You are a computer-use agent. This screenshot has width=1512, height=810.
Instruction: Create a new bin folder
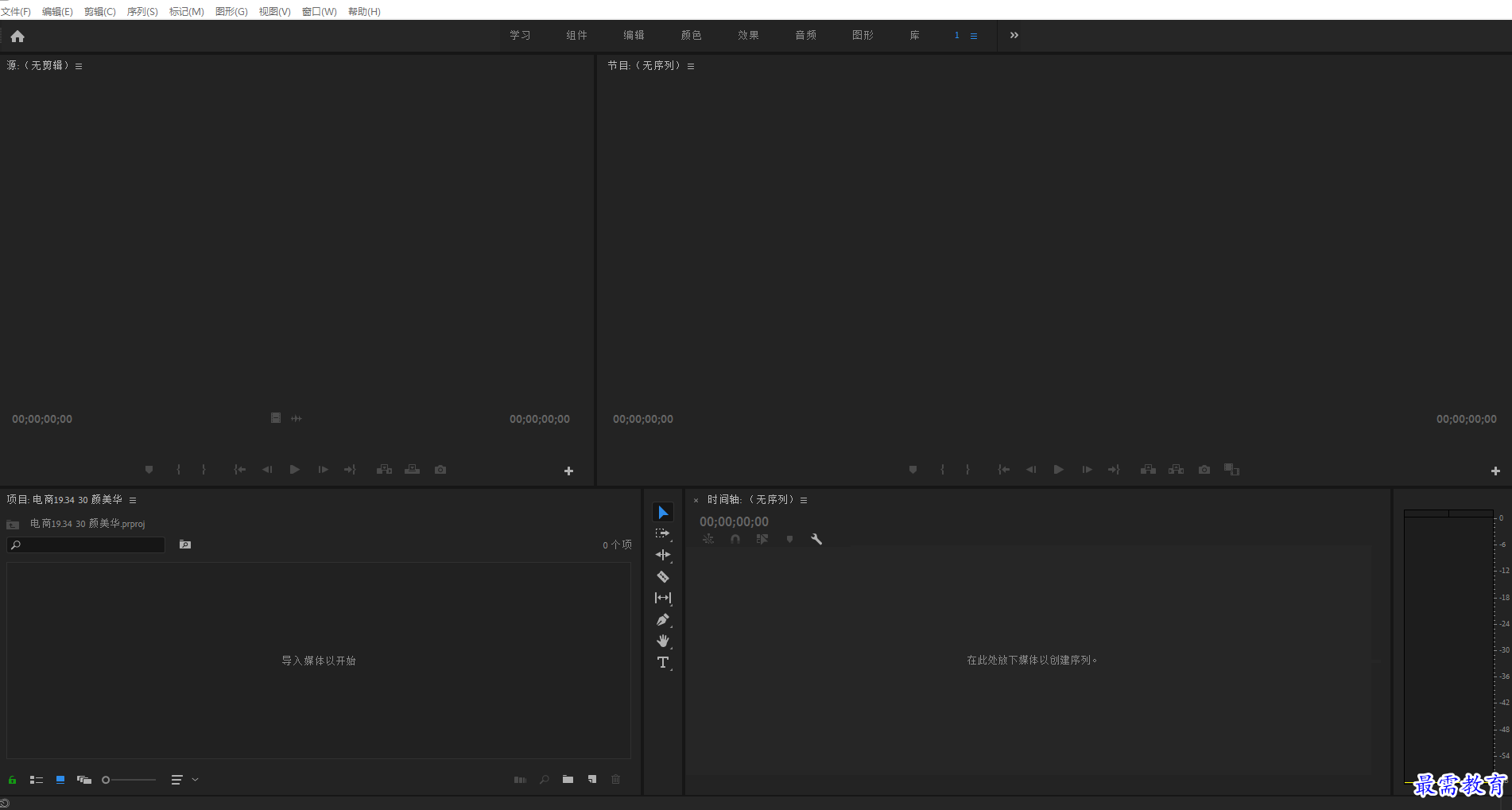568,780
